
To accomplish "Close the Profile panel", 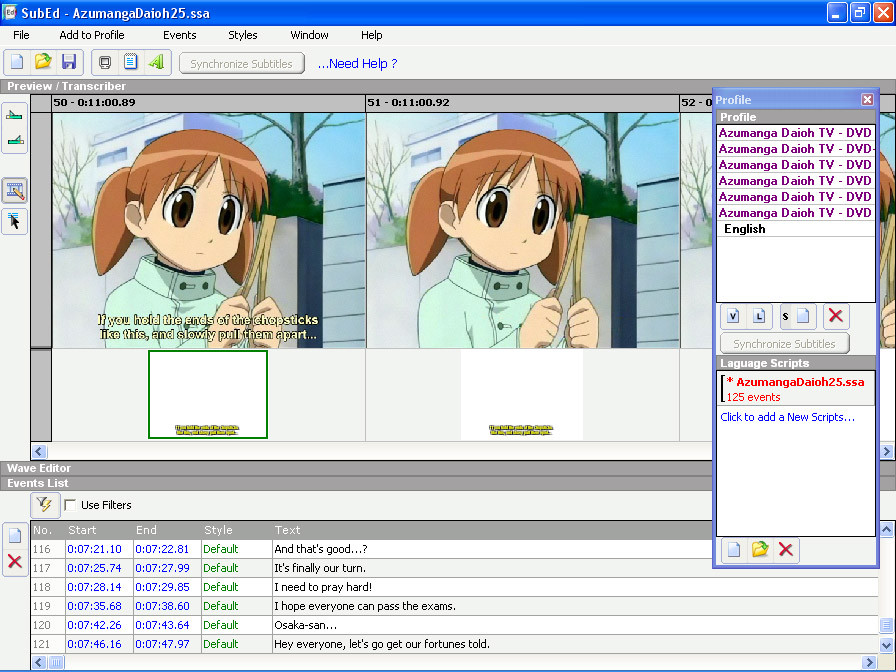I will point(867,99).
